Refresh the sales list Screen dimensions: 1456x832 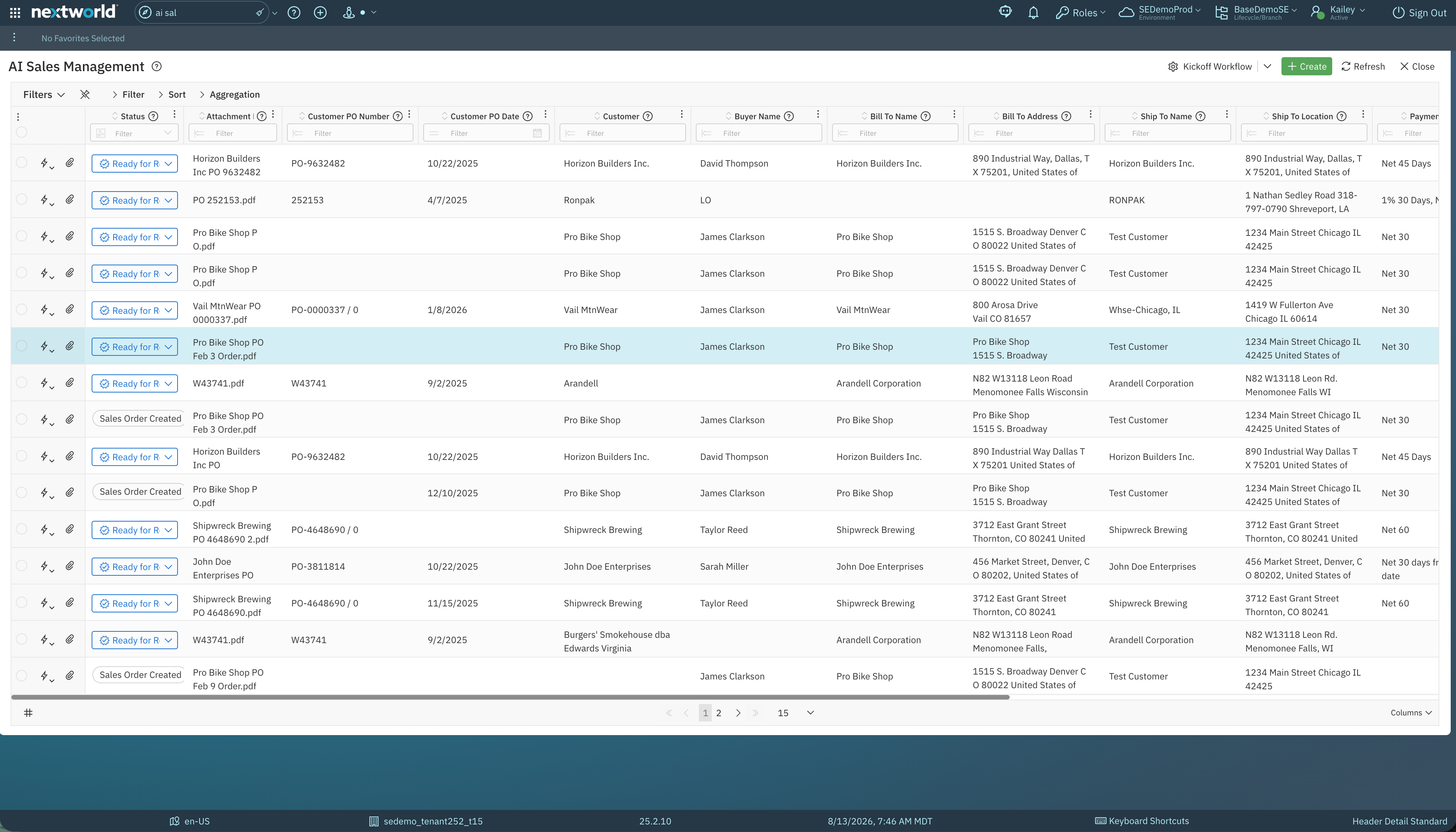click(x=1363, y=66)
